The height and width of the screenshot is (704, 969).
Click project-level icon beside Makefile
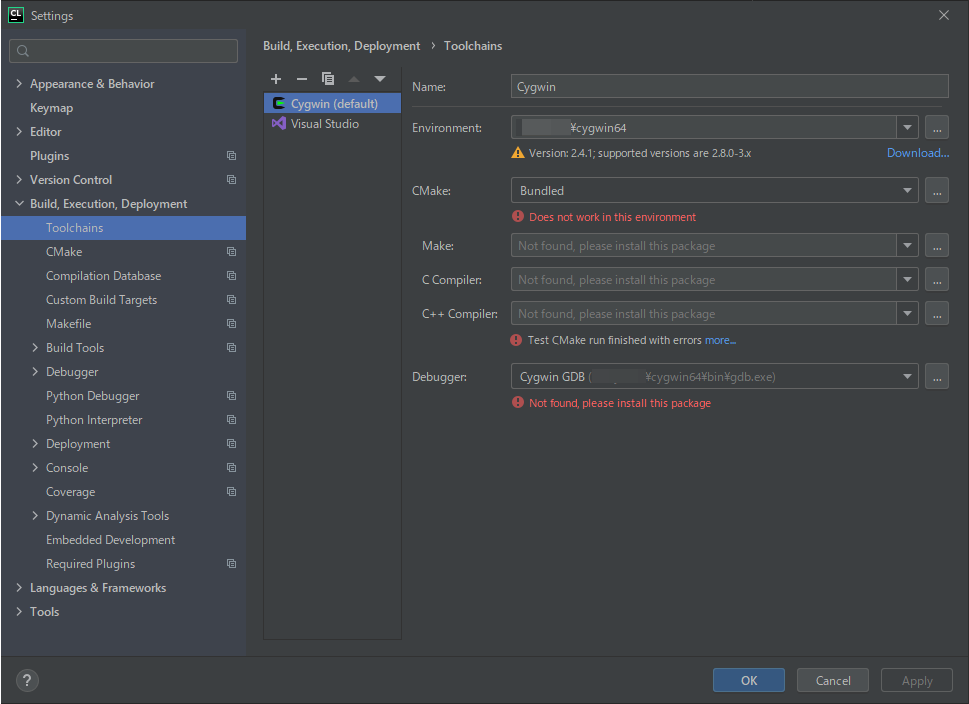(x=231, y=324)
